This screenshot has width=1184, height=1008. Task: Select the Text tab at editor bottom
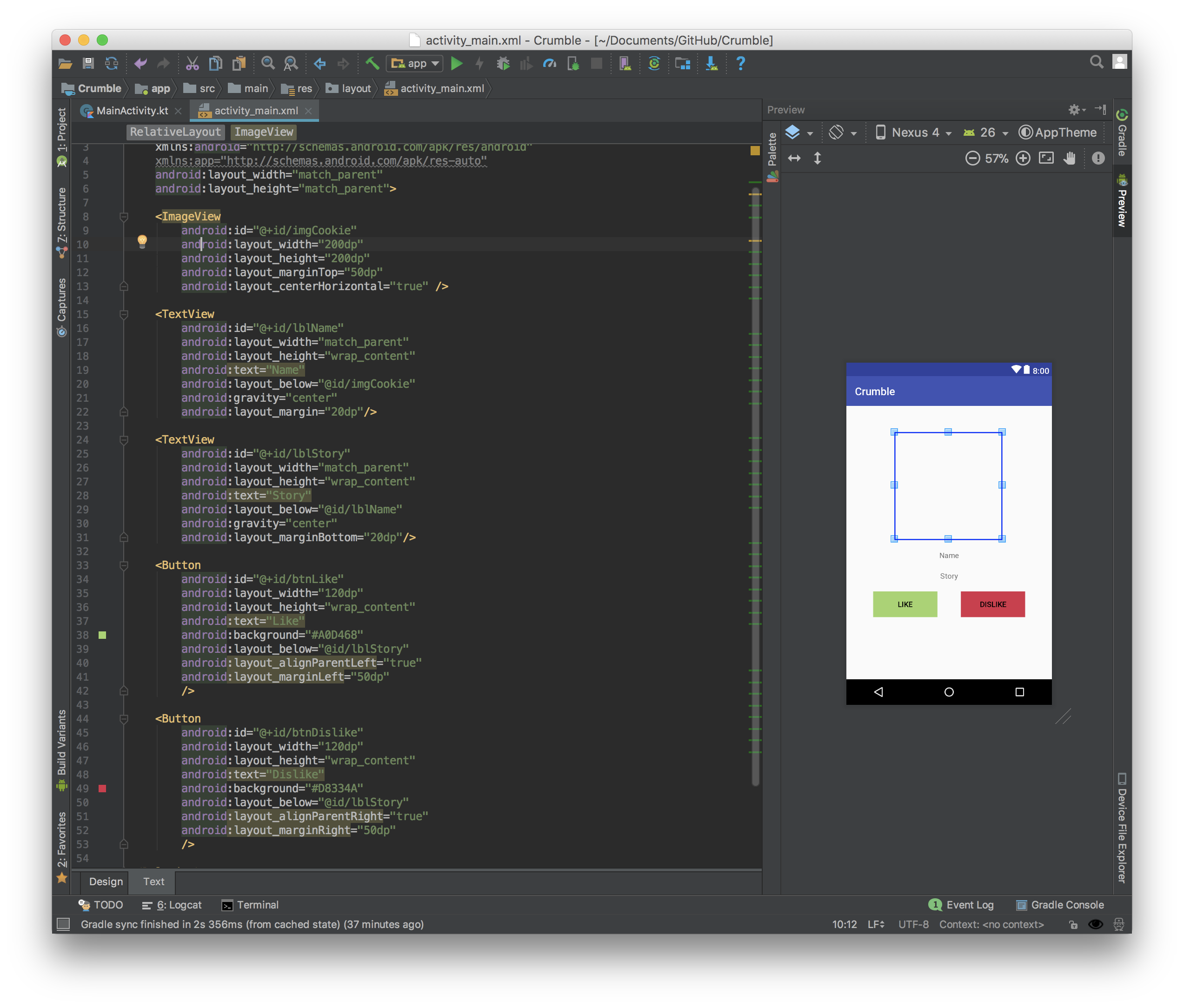coord(154,881)
